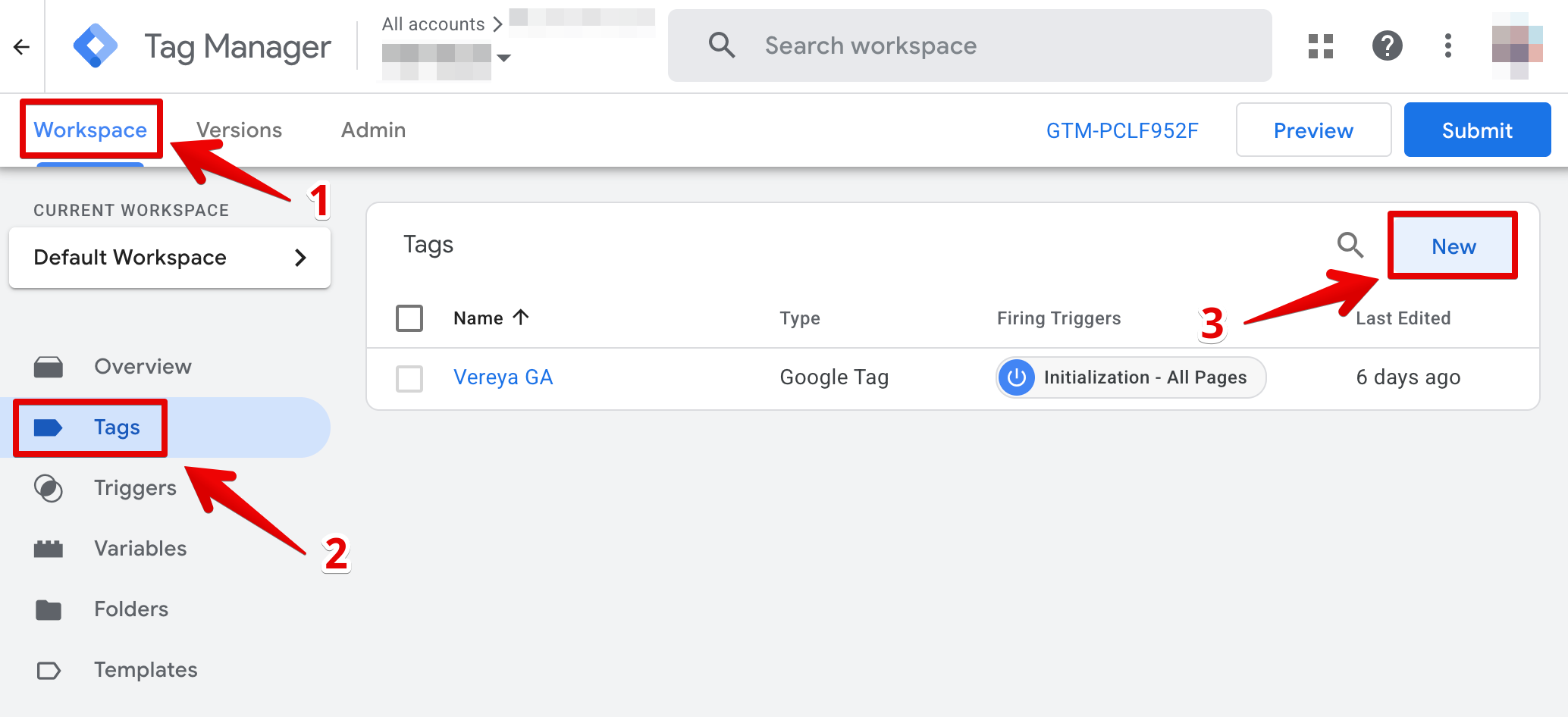
Task: Click the Initialization - All Pages trigger chip
Action: tap(1131, 377)
